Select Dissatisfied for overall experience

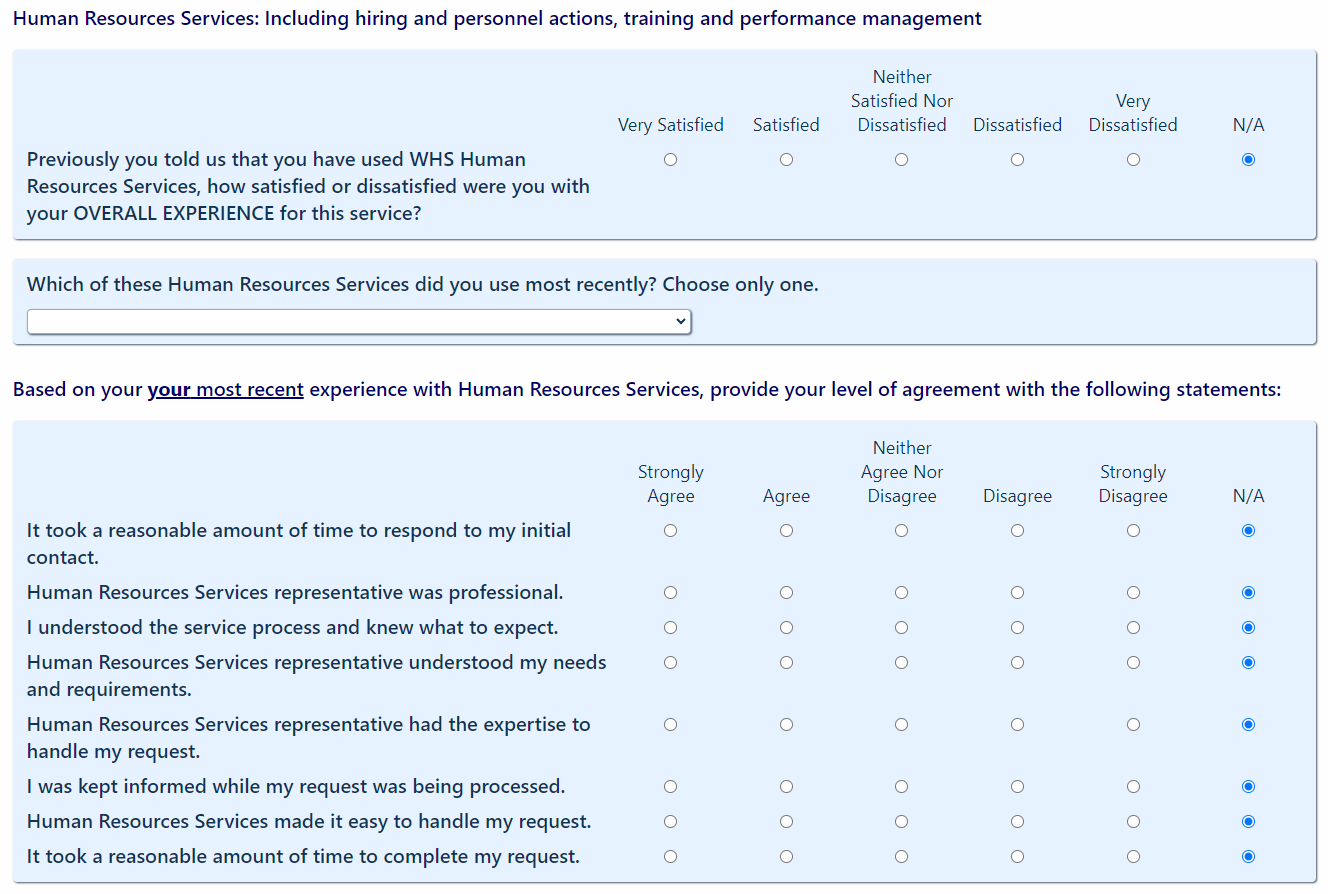coord(1017,160)
